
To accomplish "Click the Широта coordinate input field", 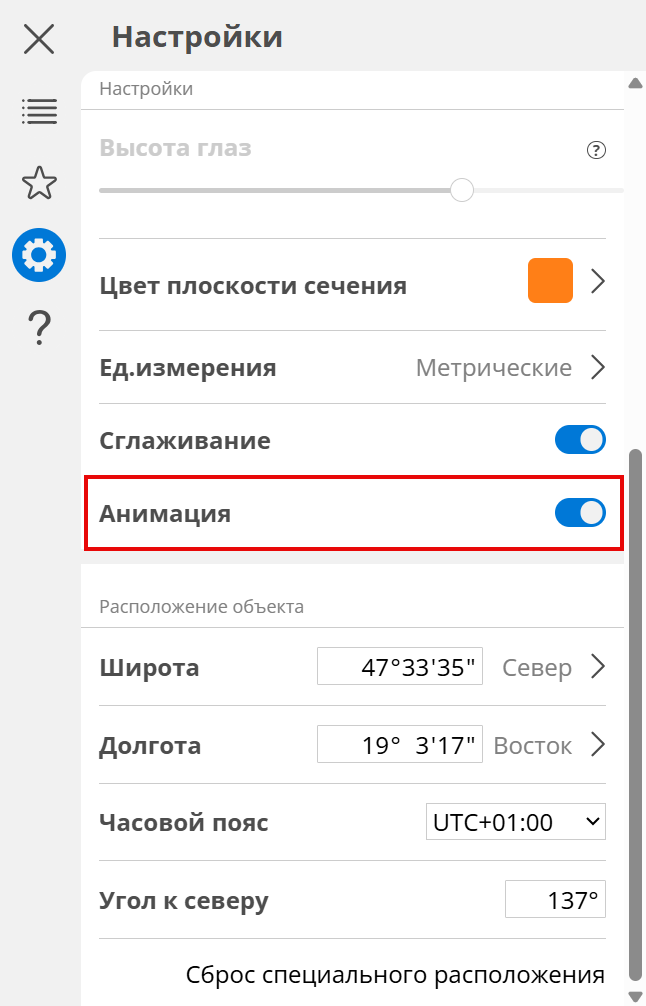I will coord(400,667).
